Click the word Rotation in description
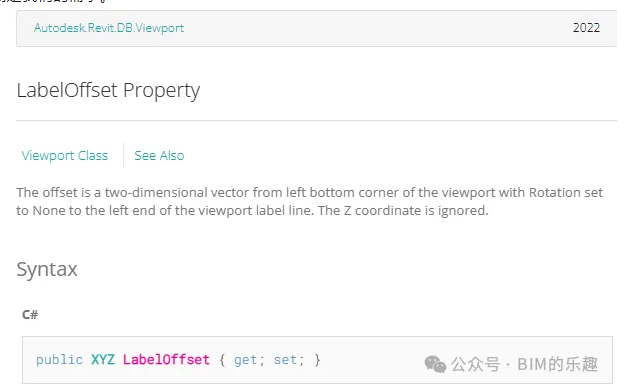This screenshot has height=386, width=624. click(555, 193)
